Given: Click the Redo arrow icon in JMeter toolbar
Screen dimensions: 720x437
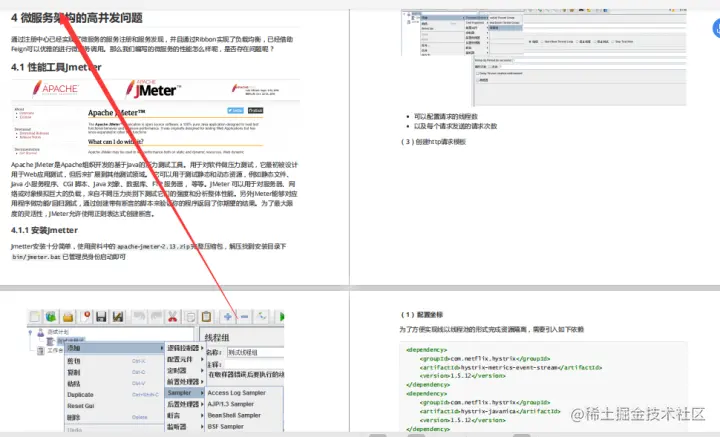Looking at the screenshot, I should [x=156, y=316].
